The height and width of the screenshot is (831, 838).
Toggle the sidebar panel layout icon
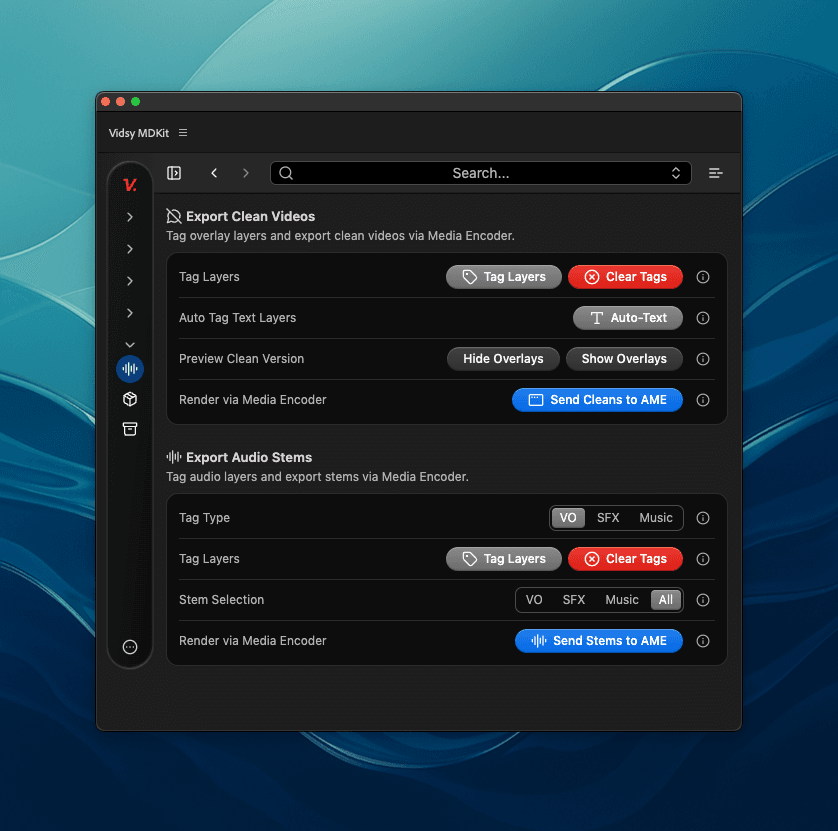coord(174,173)
